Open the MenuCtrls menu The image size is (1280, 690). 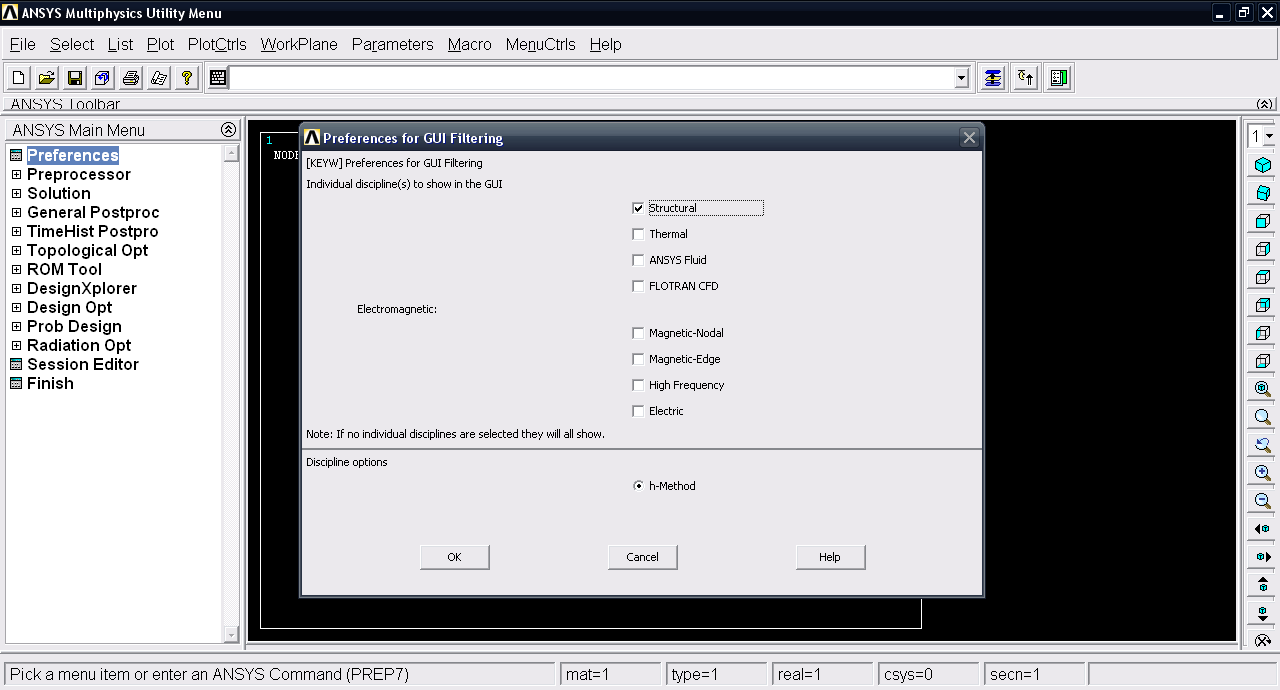tap(541, 44)
